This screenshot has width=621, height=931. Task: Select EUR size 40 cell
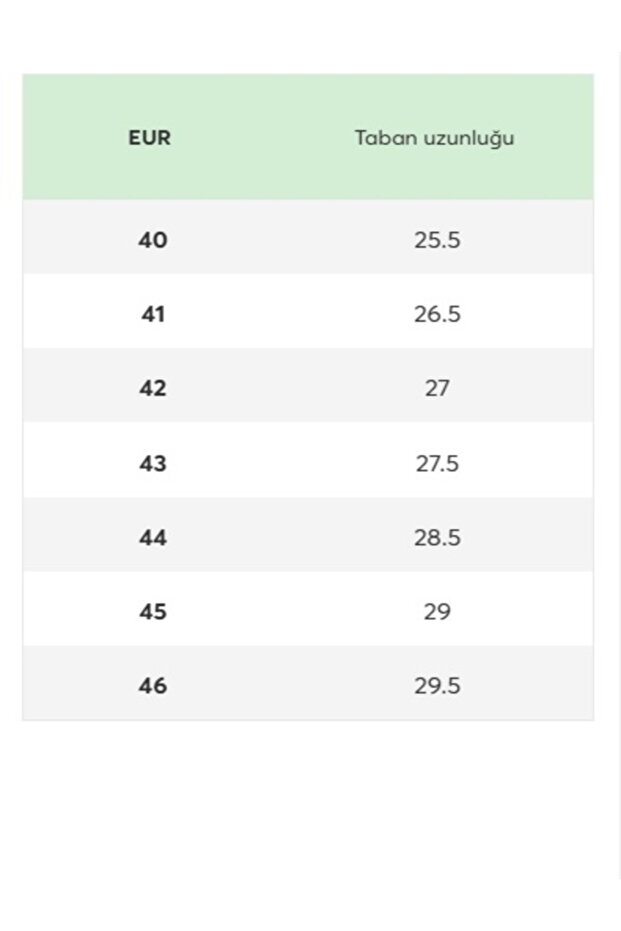tap(153, 240)
